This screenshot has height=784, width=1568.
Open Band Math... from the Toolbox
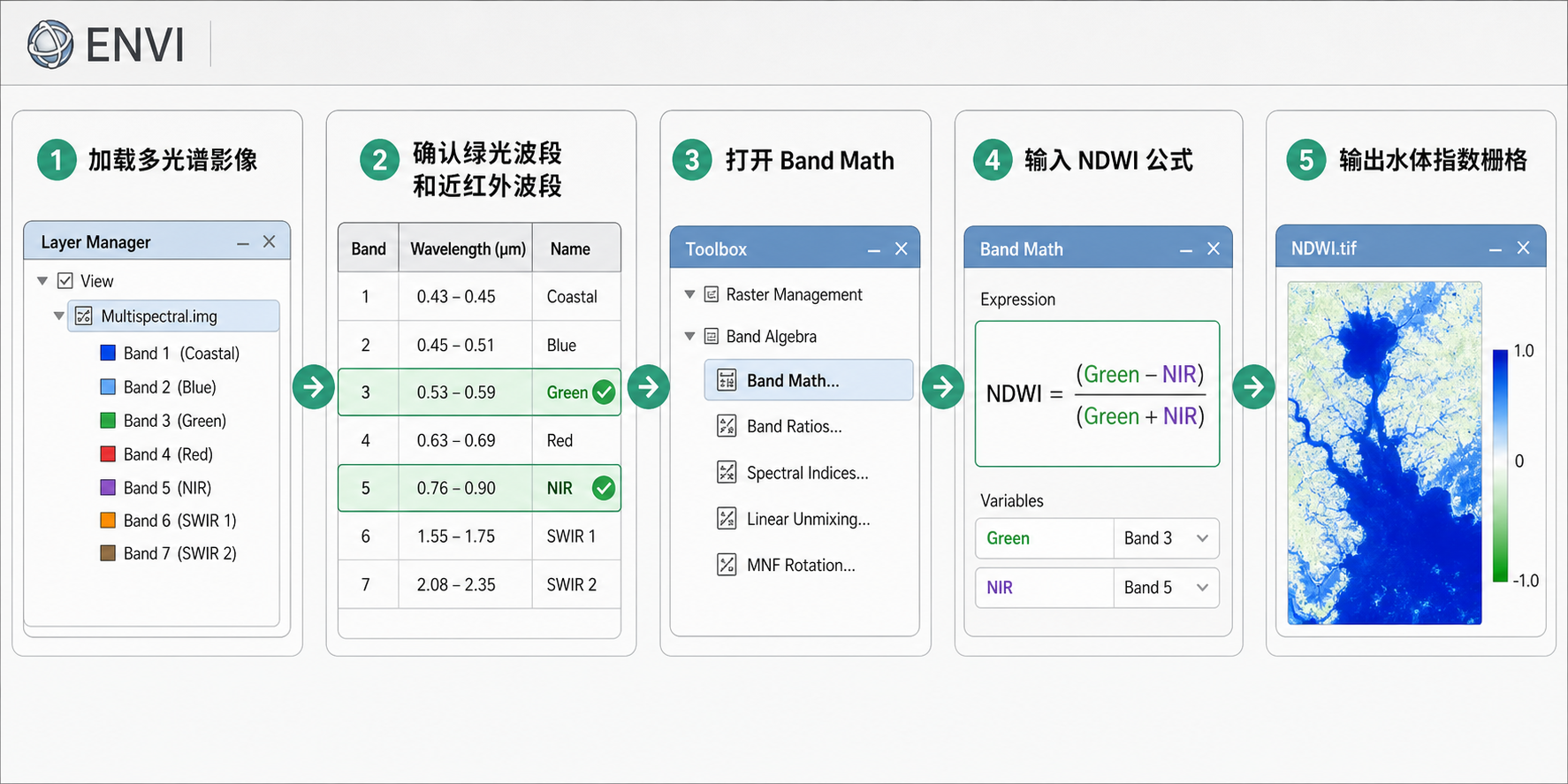click(809, 380)
